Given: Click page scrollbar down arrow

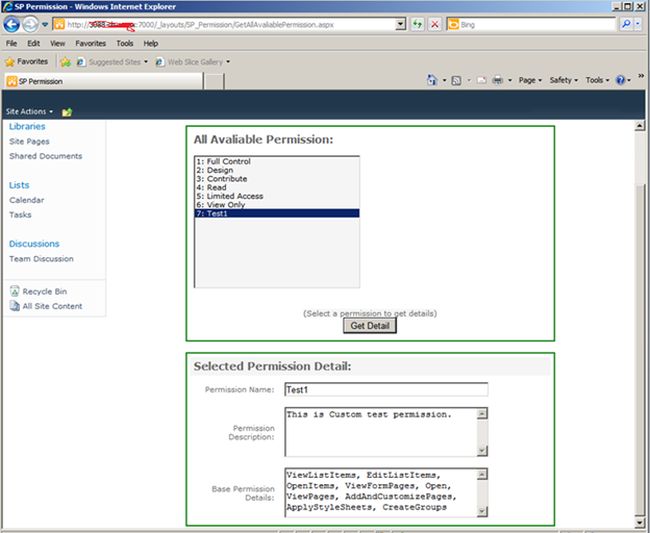Looking at the screenshot, I should (x=640, y=522).
